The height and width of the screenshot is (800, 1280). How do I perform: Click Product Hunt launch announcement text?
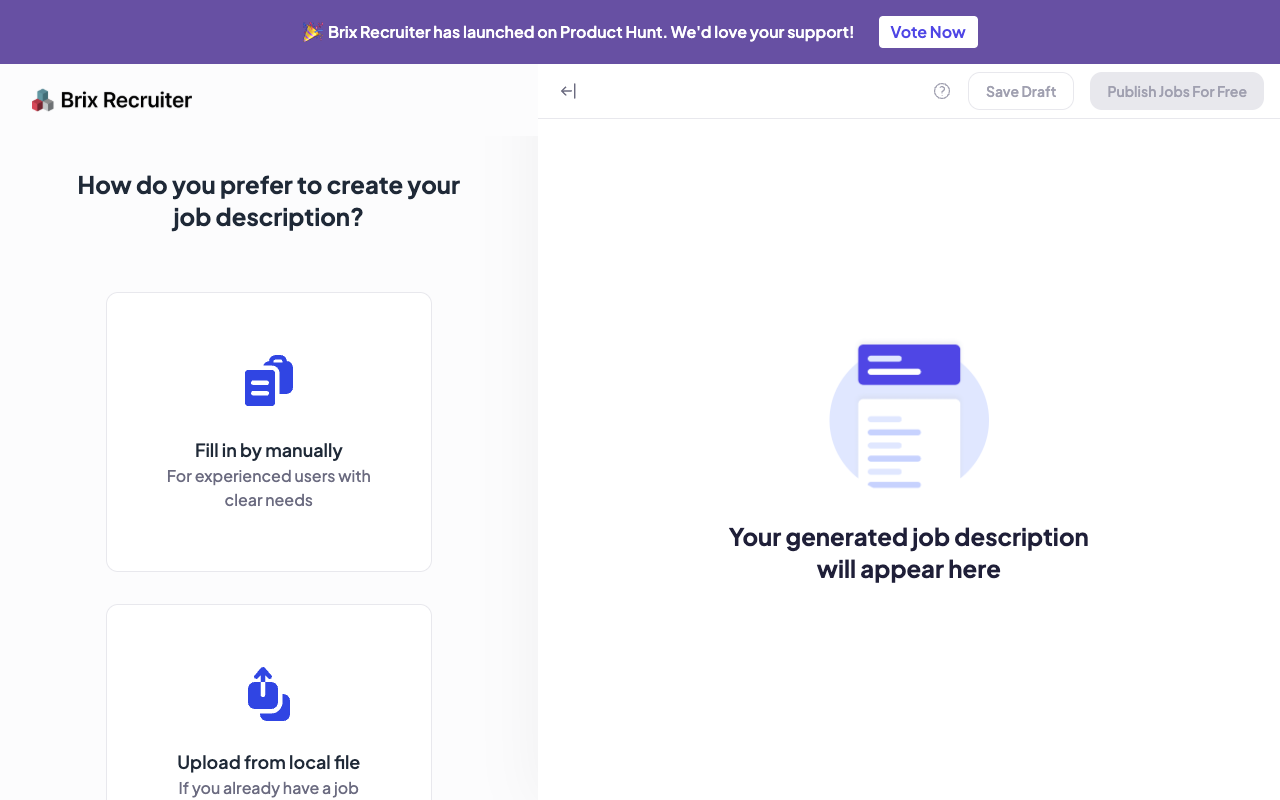[x=591, y=32]
